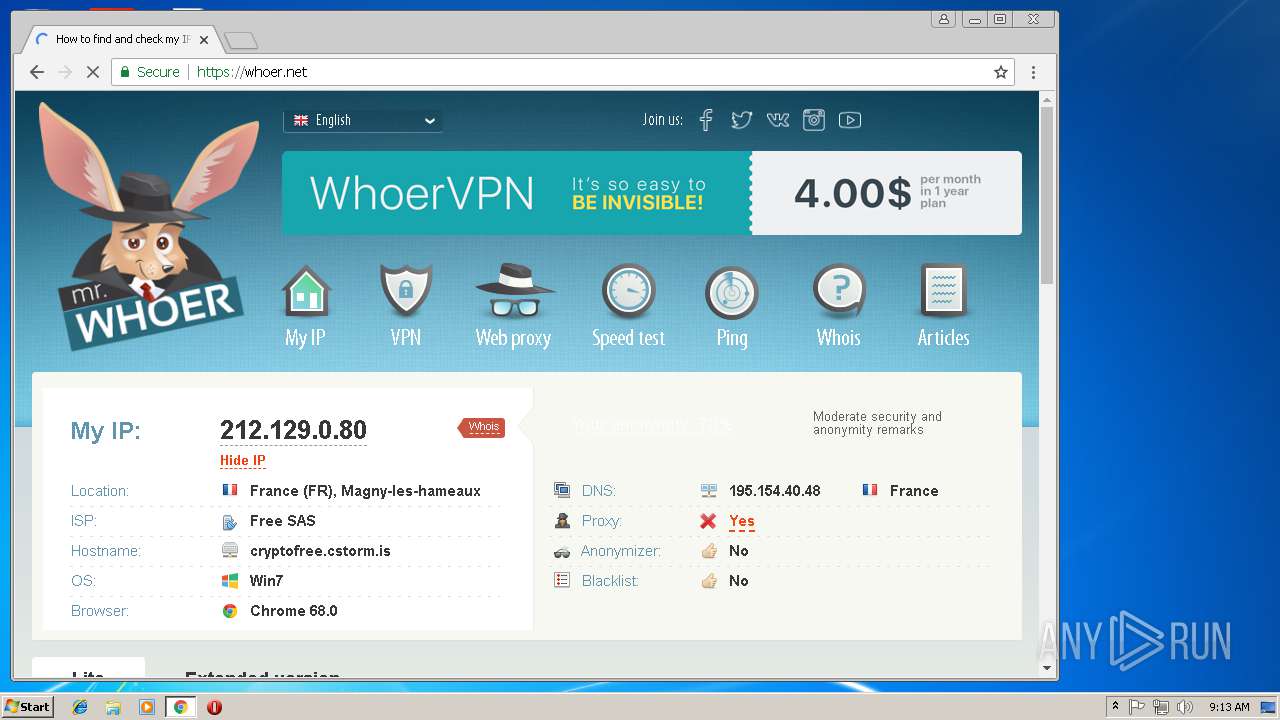Open the Speed test gauge icon
Image resolution: width=1280 pixels, height=720 pixels.
click(x=628, y=291)
